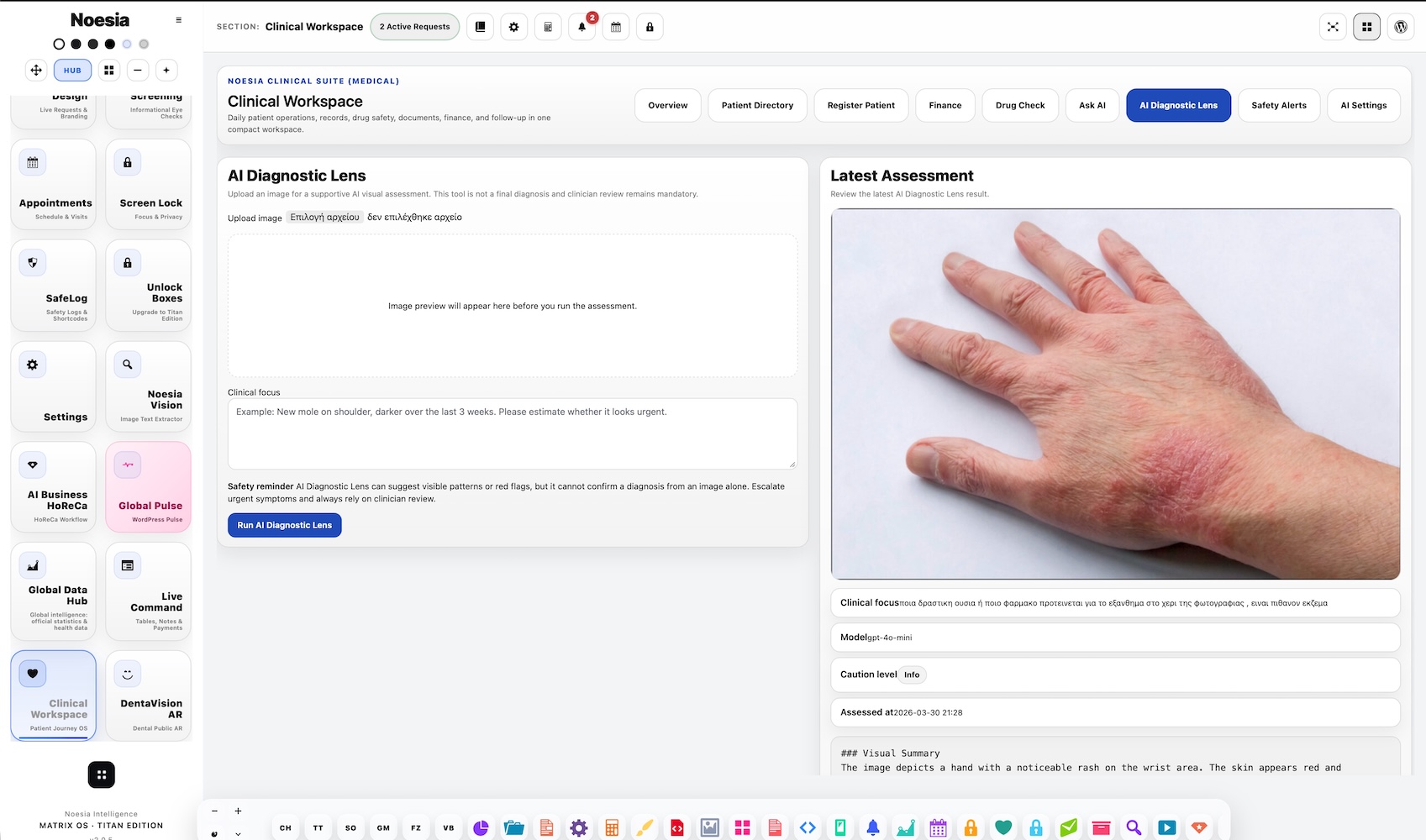Open the purple calendar dock icon
Viewport: 1426px width, 840px height.
(938, 828)
